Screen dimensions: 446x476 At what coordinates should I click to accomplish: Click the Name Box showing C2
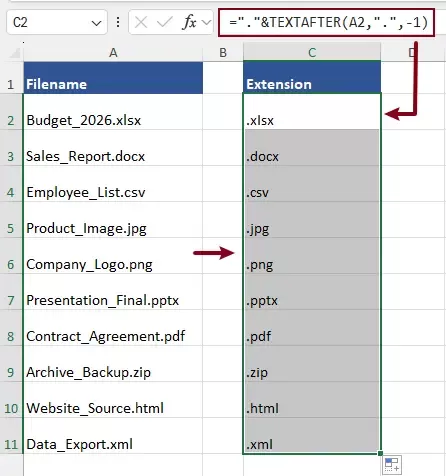[x=57, y=22]
